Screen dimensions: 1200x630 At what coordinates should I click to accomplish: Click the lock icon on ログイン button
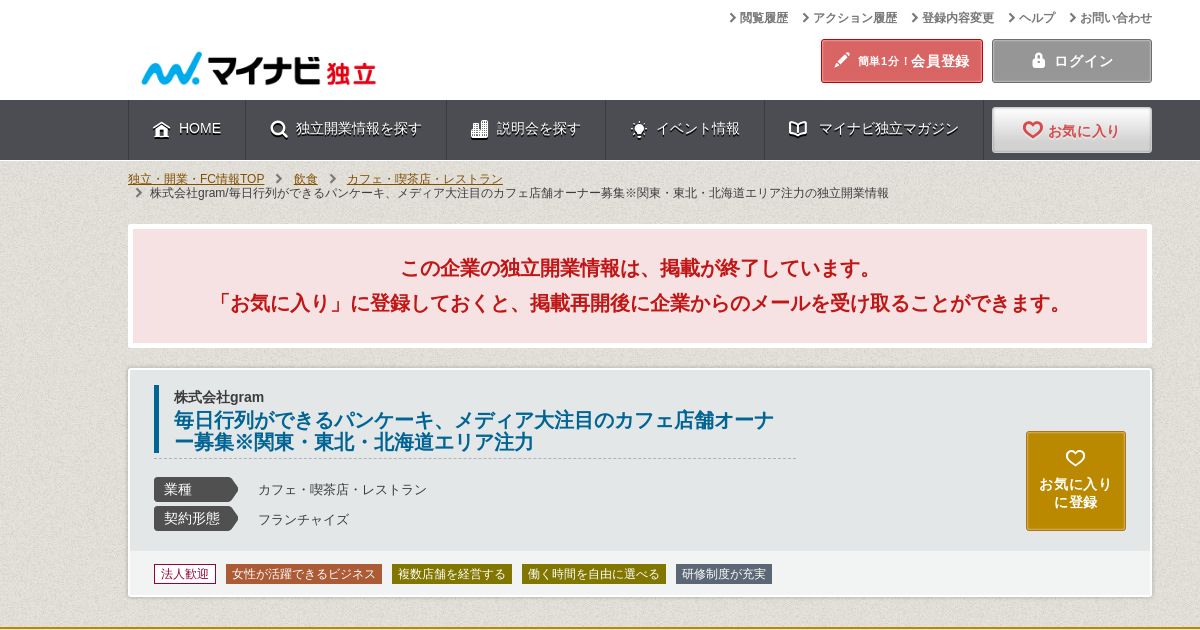pyautogui.click(x=1038, y=60)
